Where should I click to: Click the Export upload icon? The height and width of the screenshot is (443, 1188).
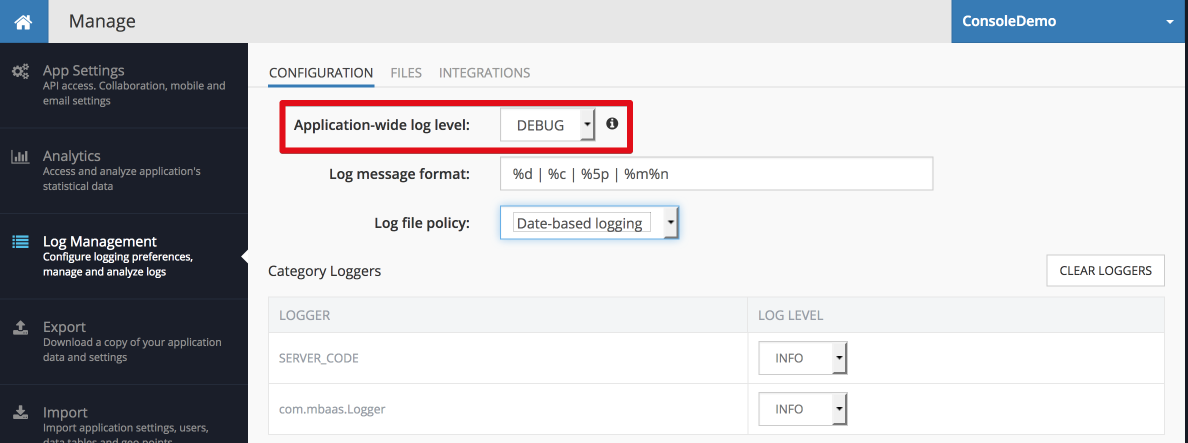click(21, 327)
